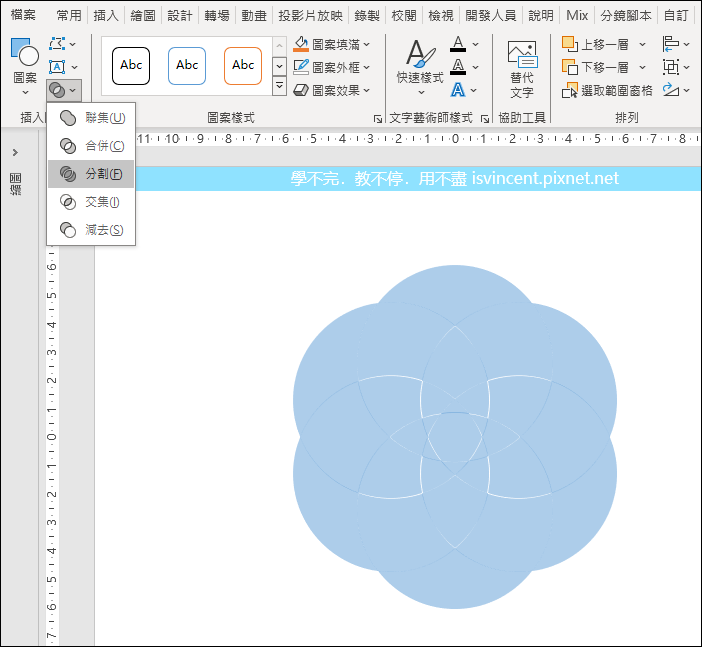Switch to the 開發人員 tab
Screen dimensions: 702x647
(491, 16)
